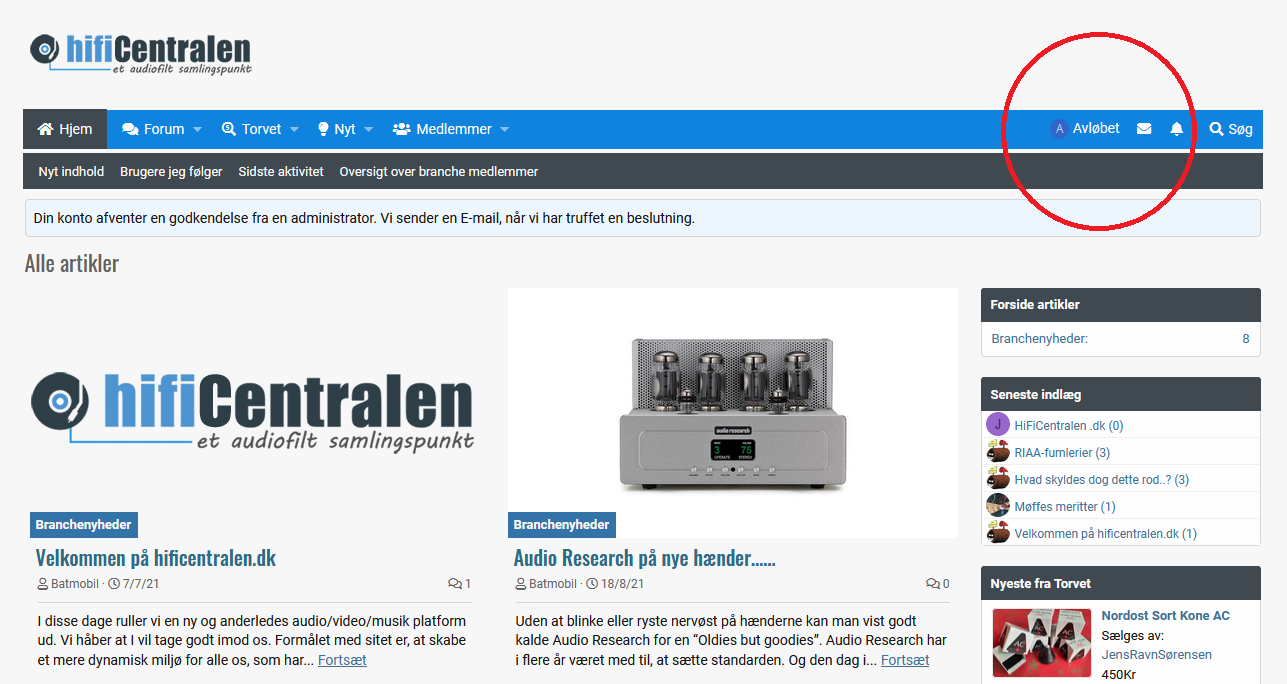Click Branchenyheder tag on Audio Research article

coord(562,525)
